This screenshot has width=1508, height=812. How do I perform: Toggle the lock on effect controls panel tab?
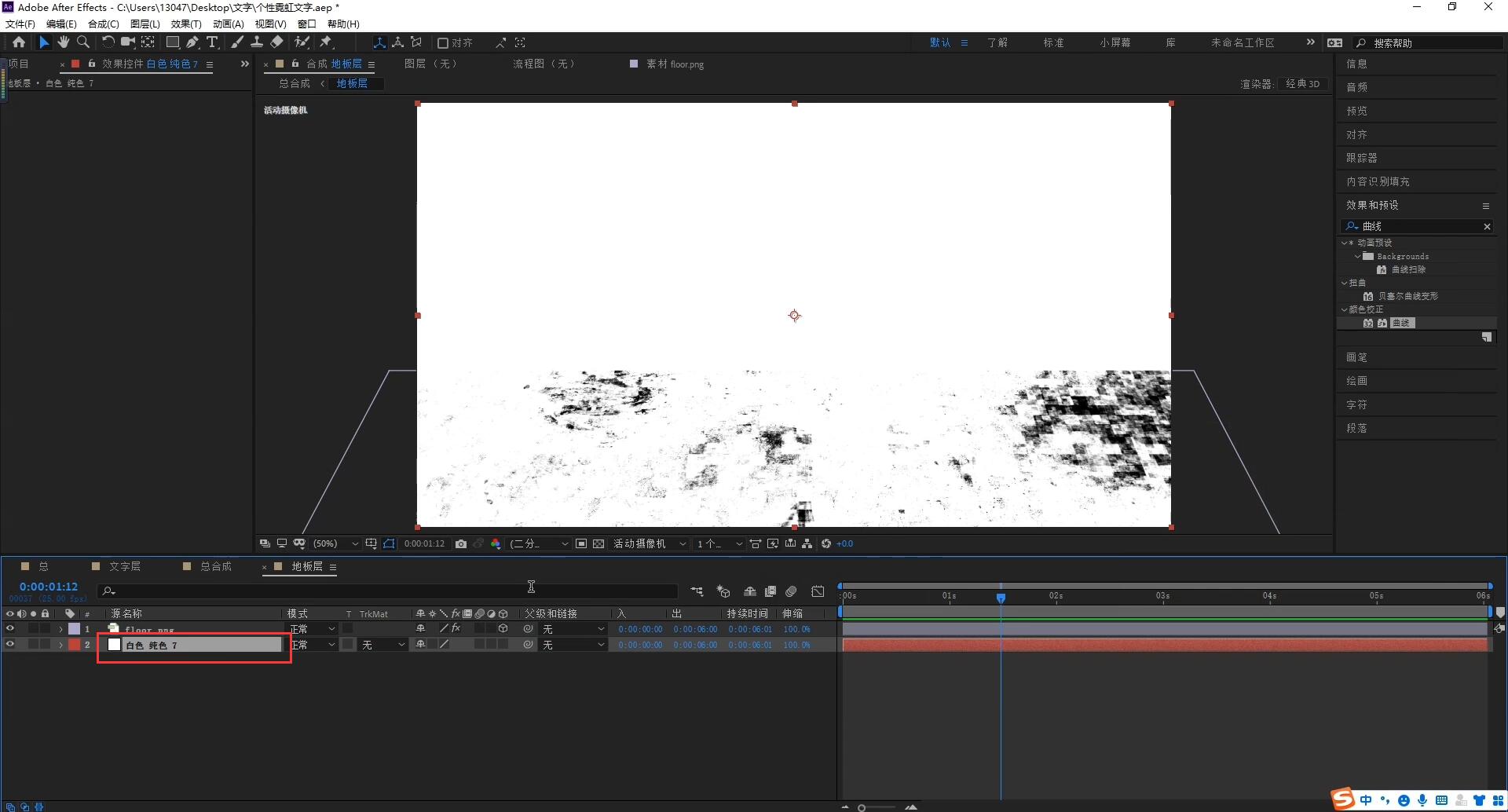coord(92,64)
